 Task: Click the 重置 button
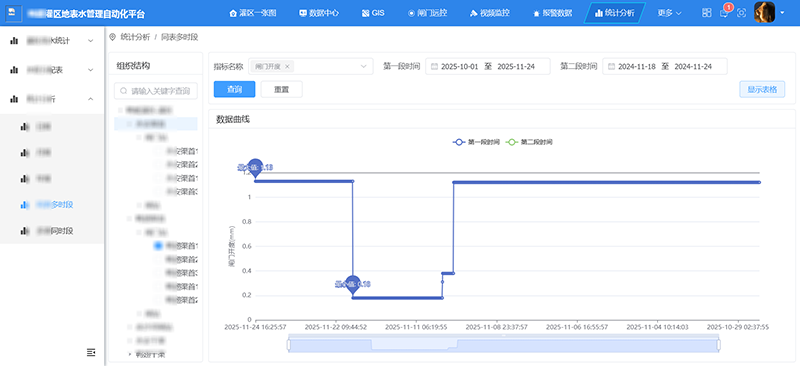coord(281,89)
